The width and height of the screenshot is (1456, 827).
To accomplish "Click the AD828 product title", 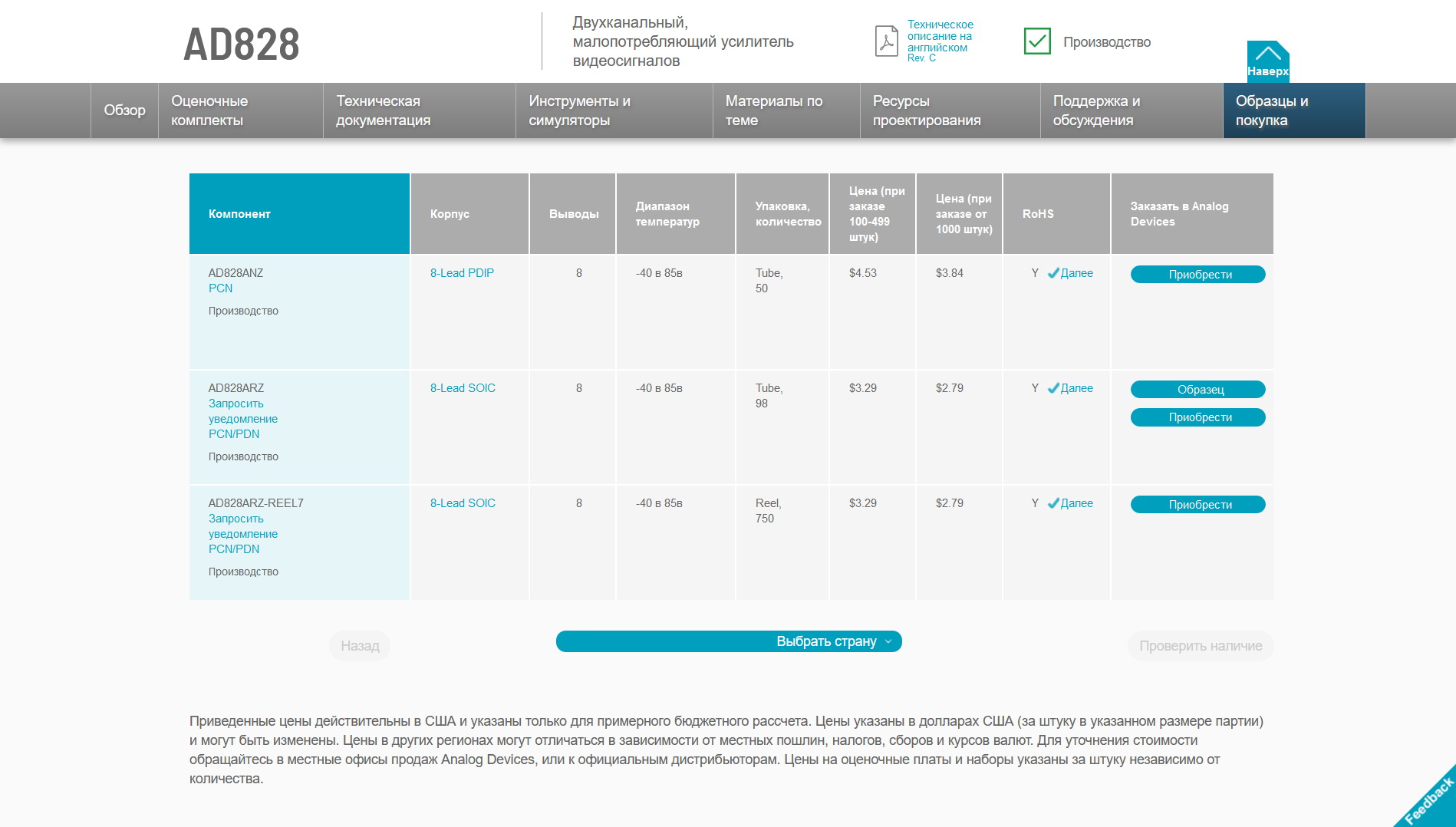I will [242, 44].
